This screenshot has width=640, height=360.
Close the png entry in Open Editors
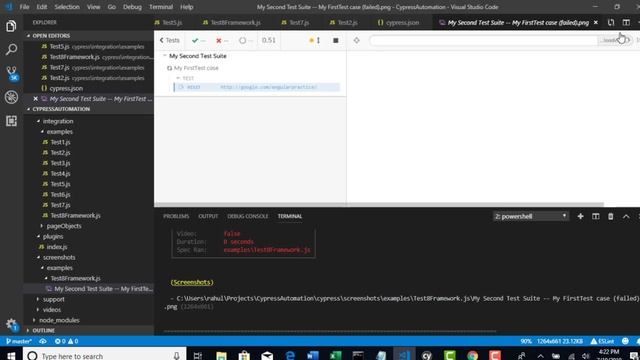point(36,99)
